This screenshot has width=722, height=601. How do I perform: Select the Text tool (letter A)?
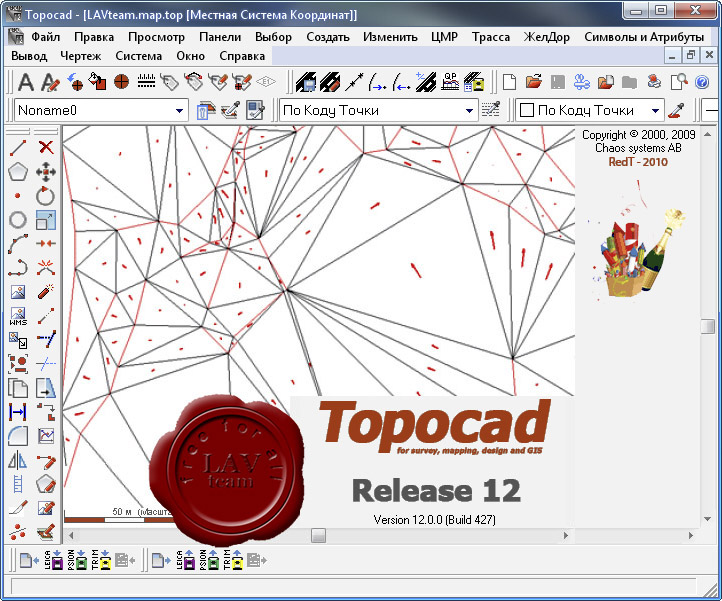point(26,83)
